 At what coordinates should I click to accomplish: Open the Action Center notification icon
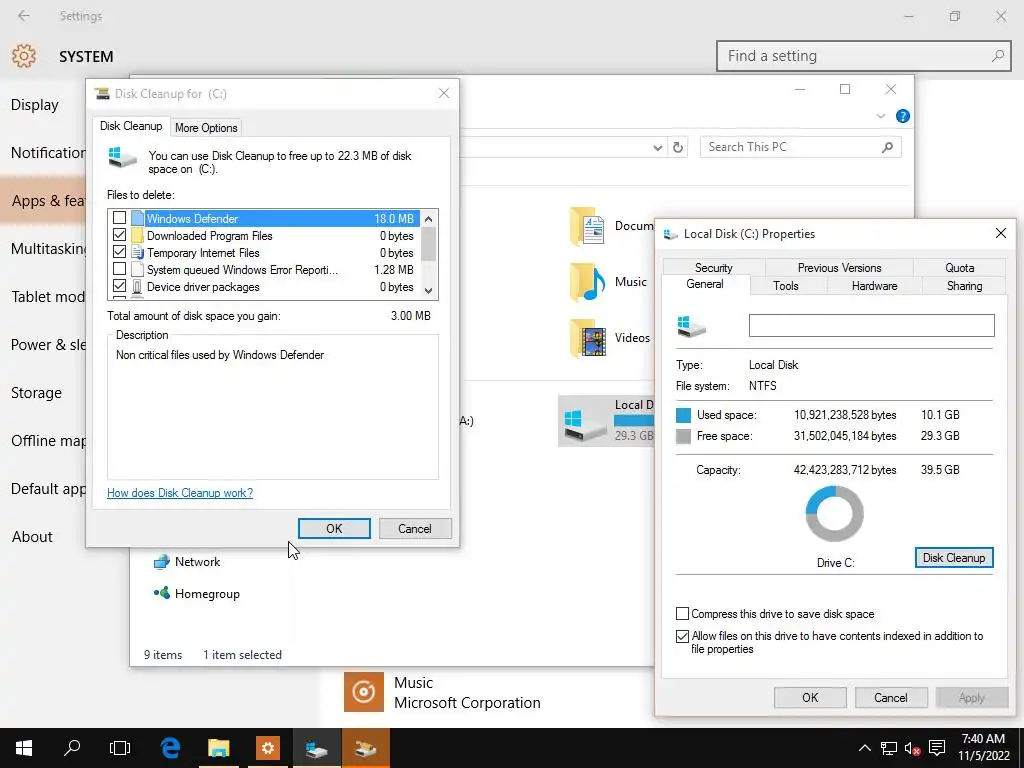[937, 748]
